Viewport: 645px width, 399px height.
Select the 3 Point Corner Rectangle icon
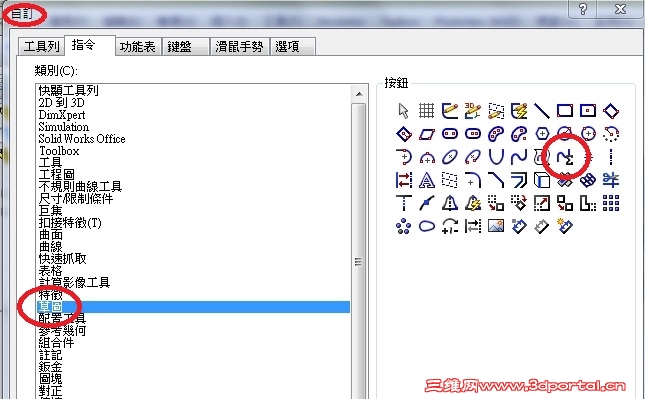pos(611,111)
